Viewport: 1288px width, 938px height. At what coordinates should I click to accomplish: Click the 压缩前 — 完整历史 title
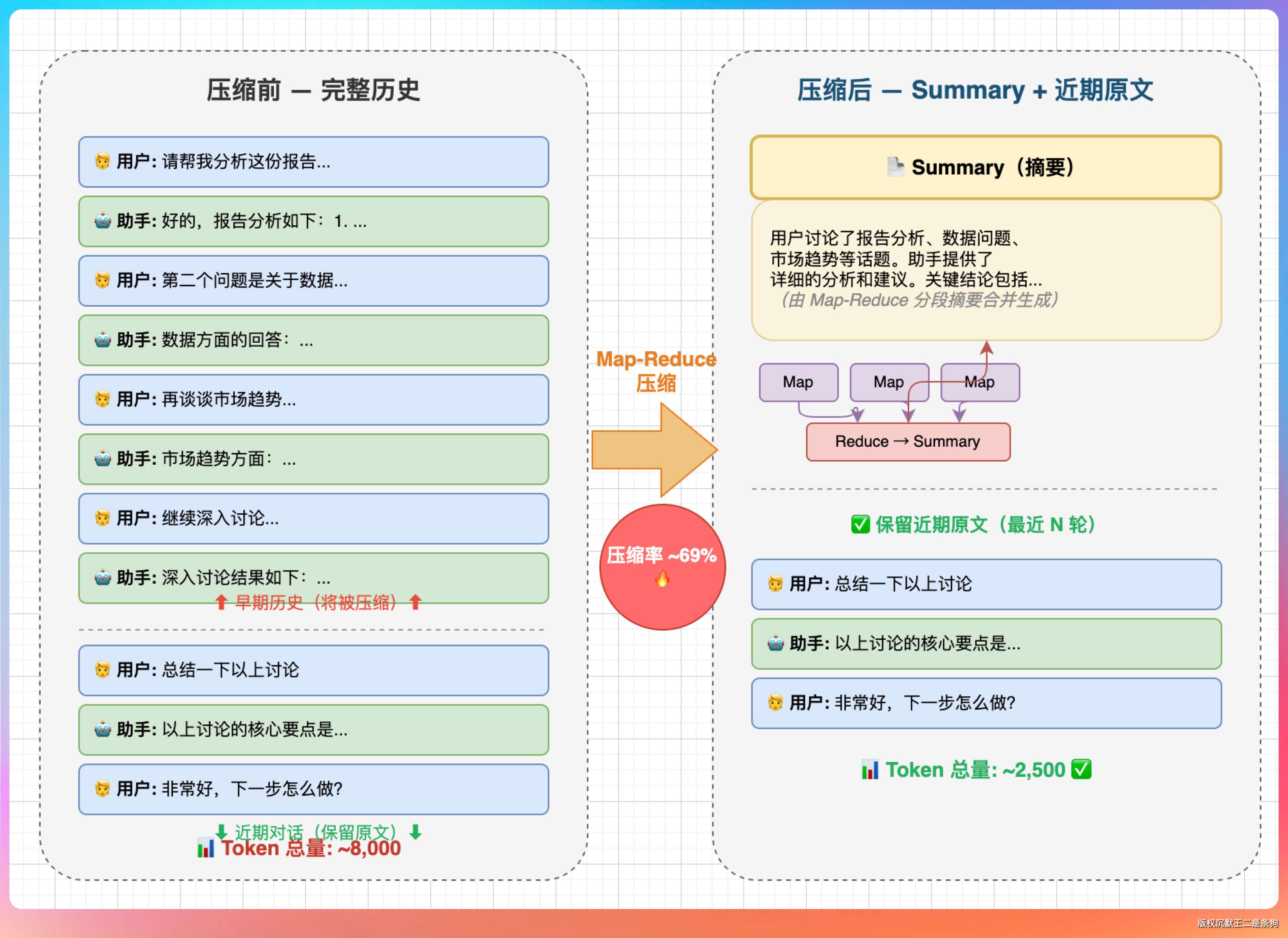pyautogui.click(x=313, y=90)
